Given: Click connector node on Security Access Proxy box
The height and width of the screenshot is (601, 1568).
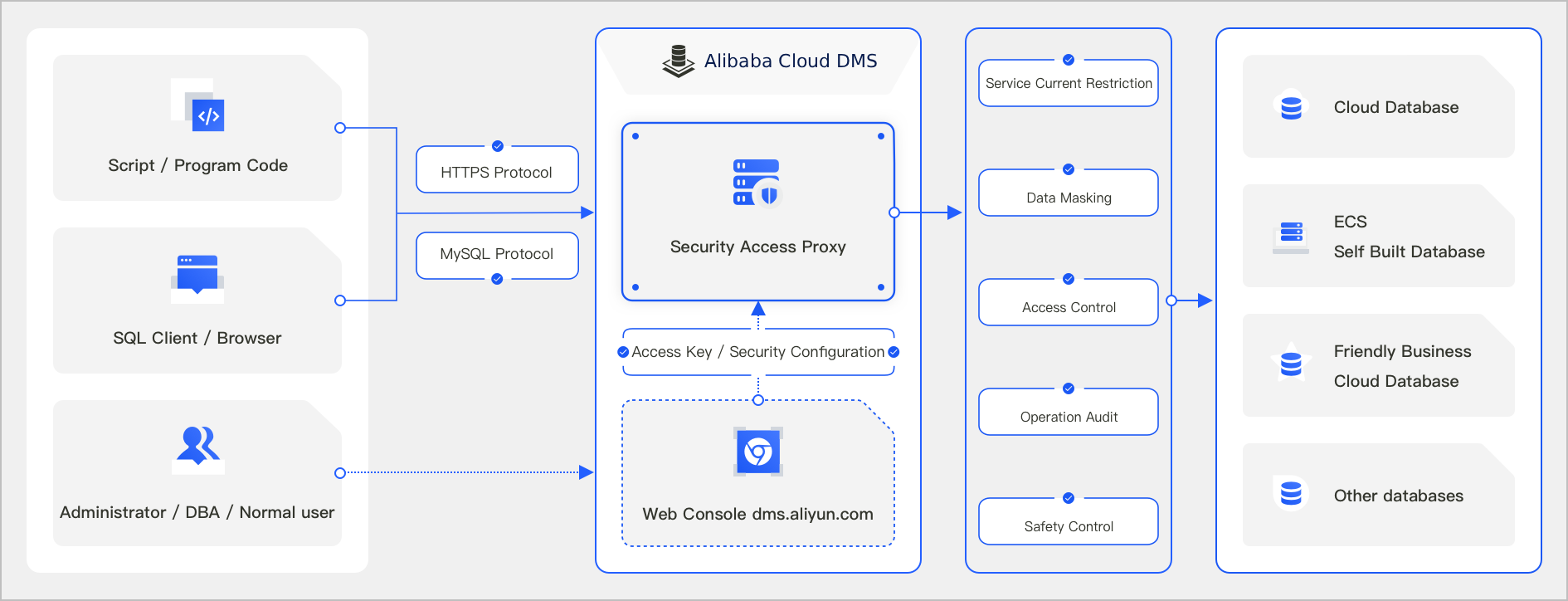Looking at the screenshot, I should click(x=894, y=213).
